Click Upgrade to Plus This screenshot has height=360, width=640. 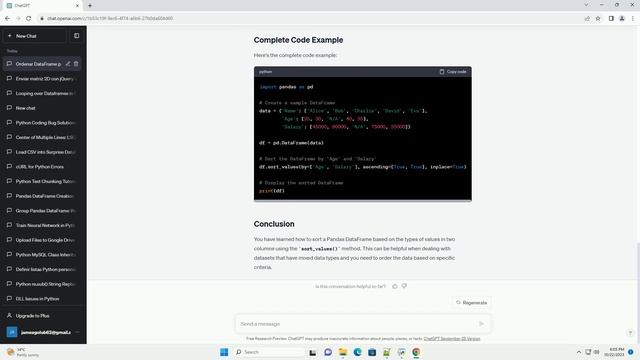tap(42, 316)
